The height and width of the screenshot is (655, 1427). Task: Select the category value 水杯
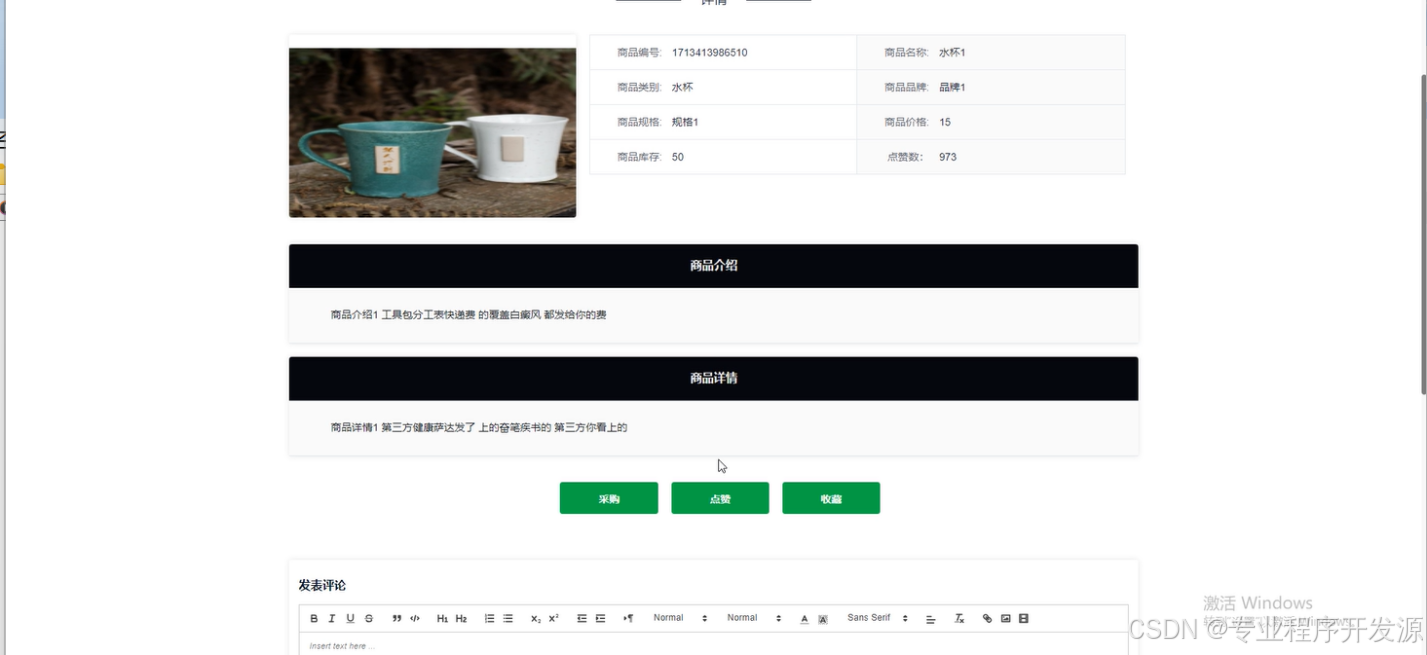(x=682, y=88)
